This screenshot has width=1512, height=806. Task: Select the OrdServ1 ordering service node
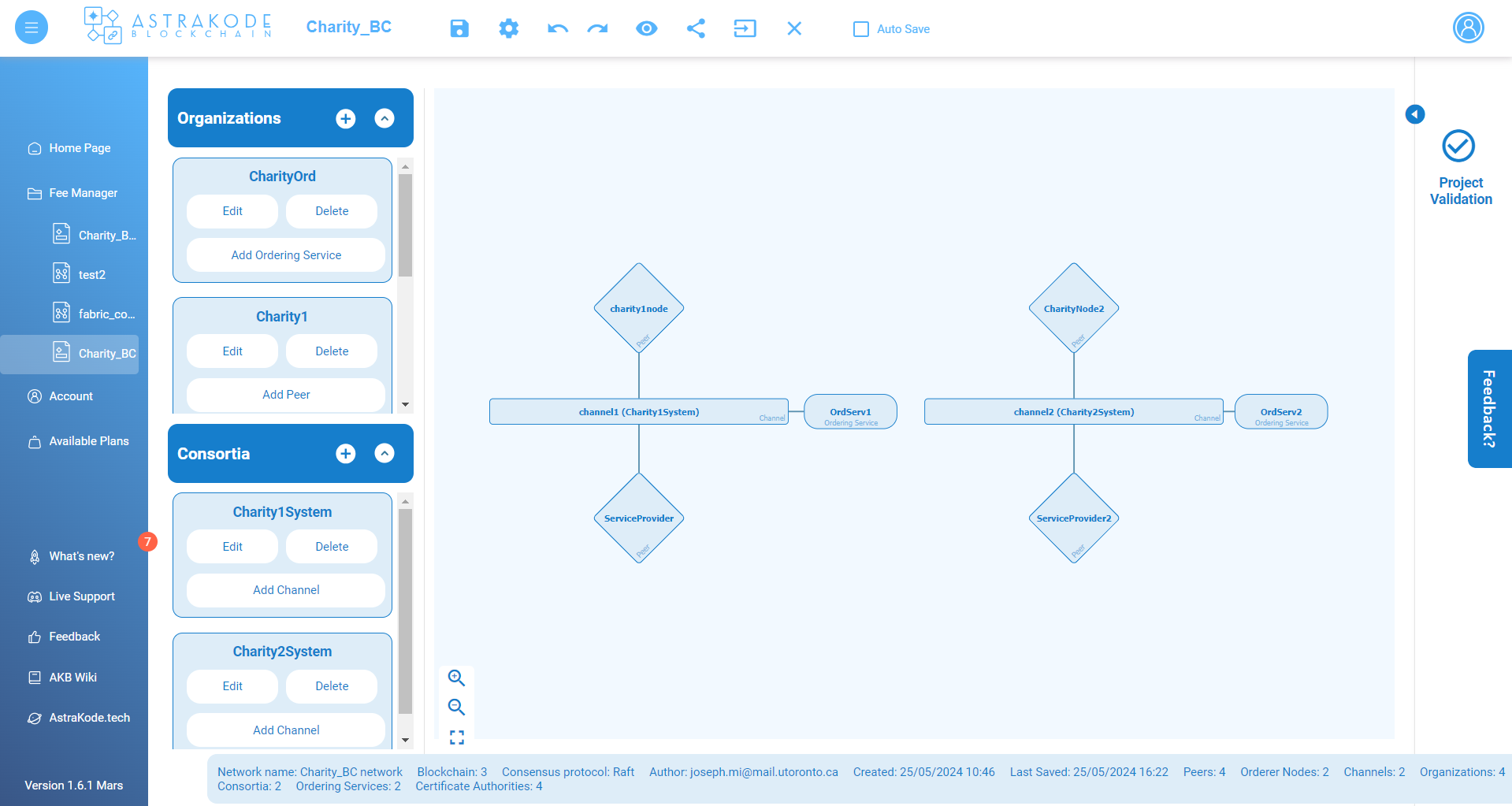pyautogui.click(x=850, y=411)
